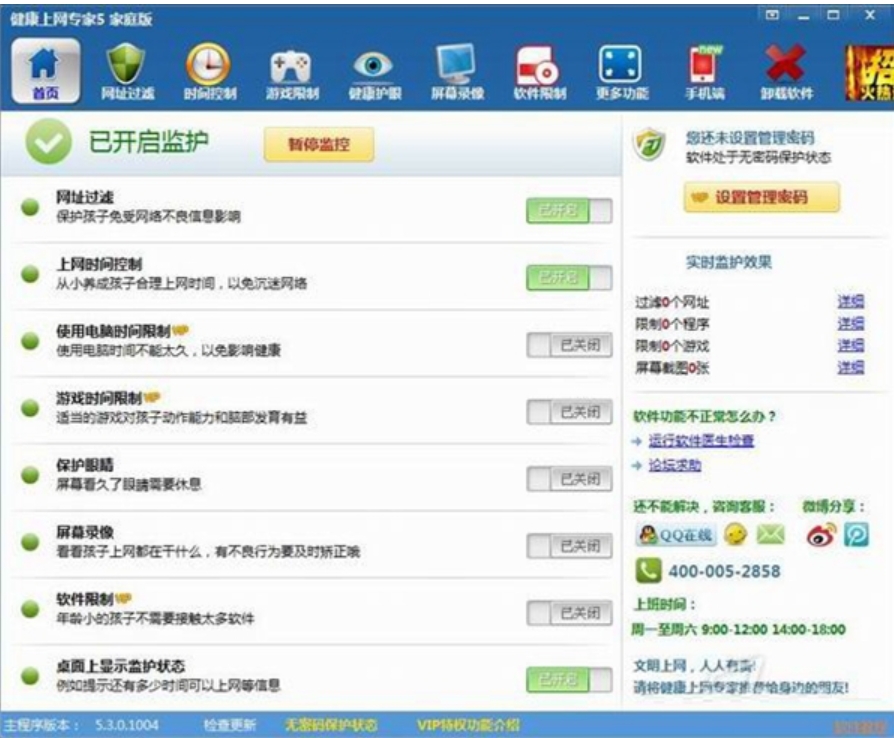Click 无密码保护状态 in status bar

(x=331, y=725)
